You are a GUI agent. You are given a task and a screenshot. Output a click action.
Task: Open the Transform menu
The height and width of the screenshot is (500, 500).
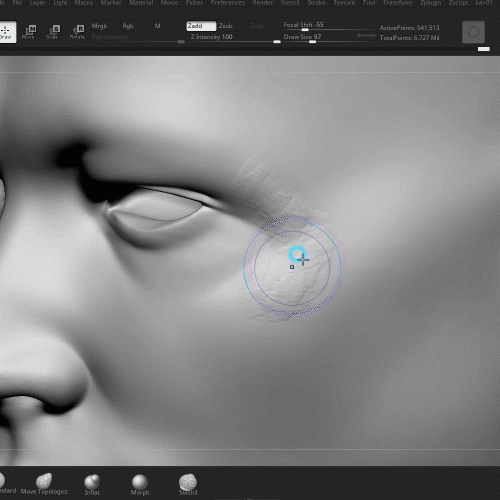coord(397,3)
